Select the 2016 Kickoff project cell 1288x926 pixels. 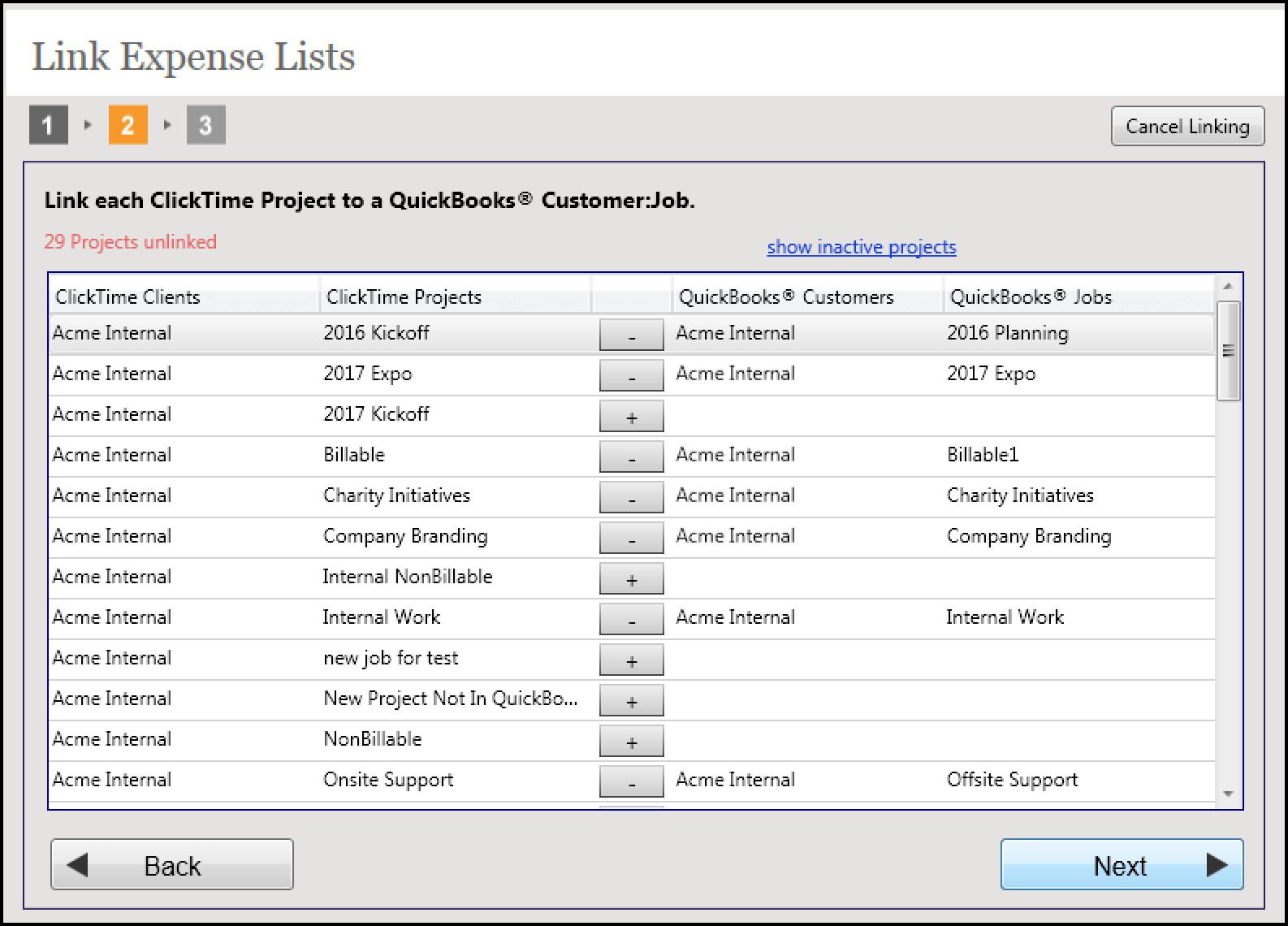(376, 333)
